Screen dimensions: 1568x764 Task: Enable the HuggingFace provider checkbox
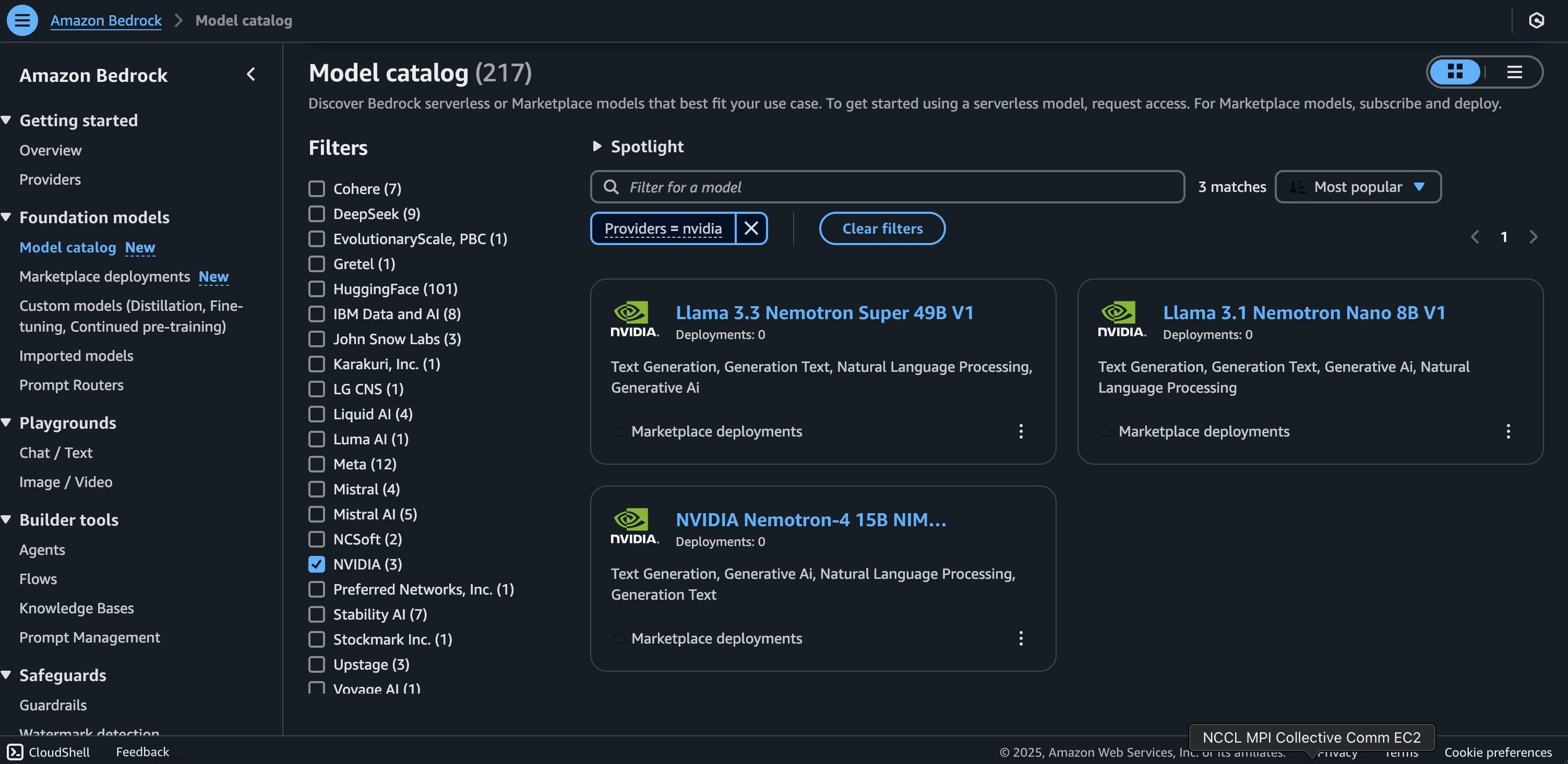[317, 289]
